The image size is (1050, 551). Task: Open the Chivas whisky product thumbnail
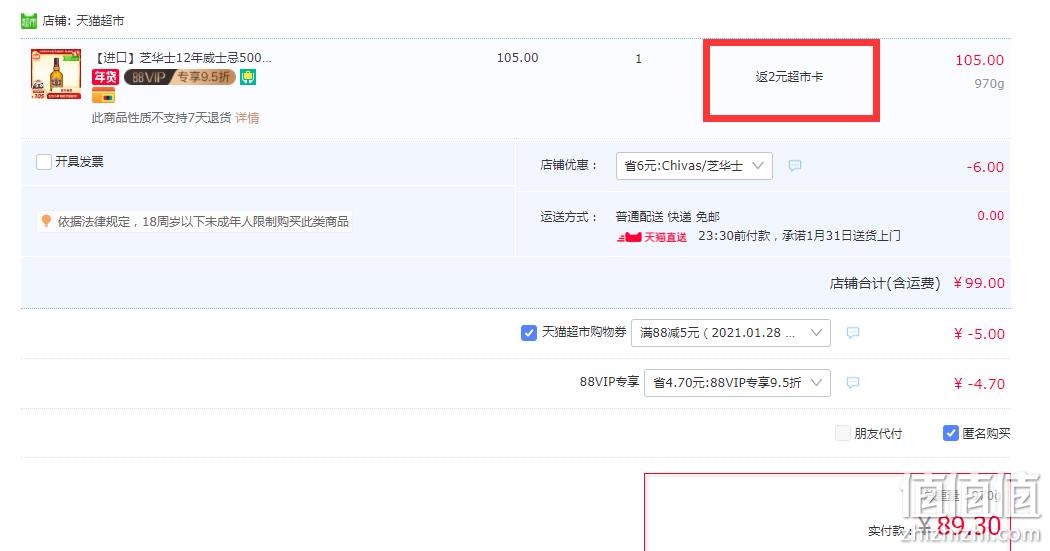(x=56, y=74)
